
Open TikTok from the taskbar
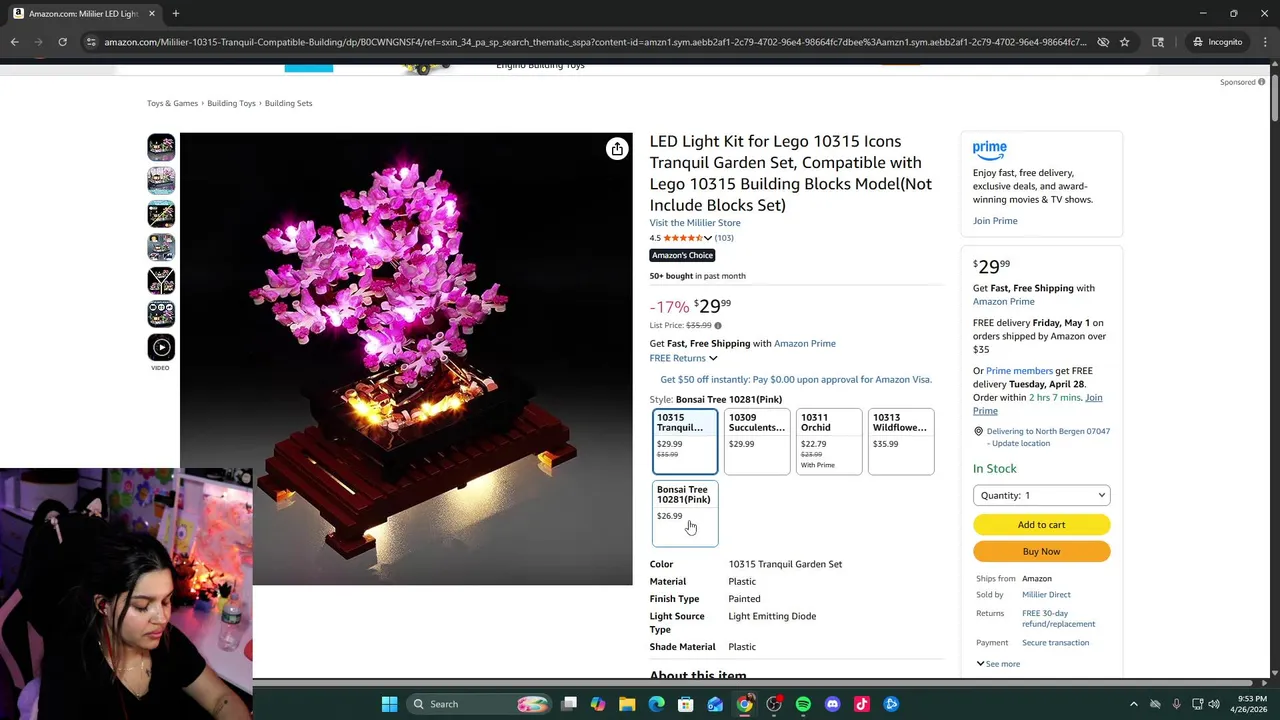tap(862, 704)
